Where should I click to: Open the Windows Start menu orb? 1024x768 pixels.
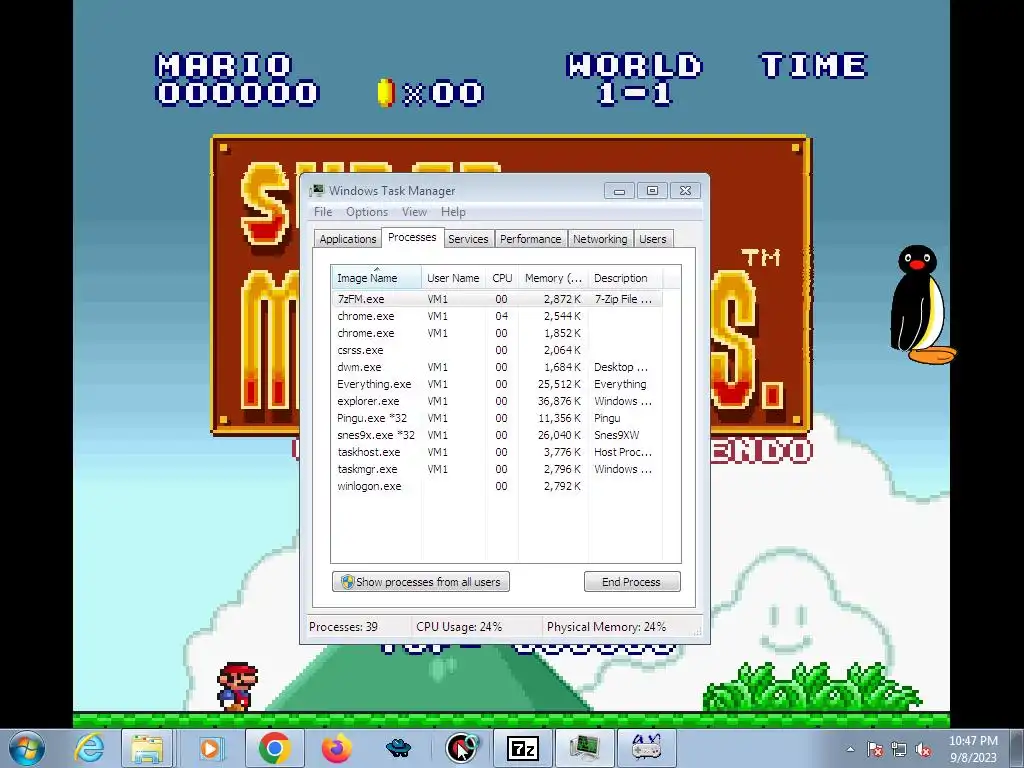(27, 748)
